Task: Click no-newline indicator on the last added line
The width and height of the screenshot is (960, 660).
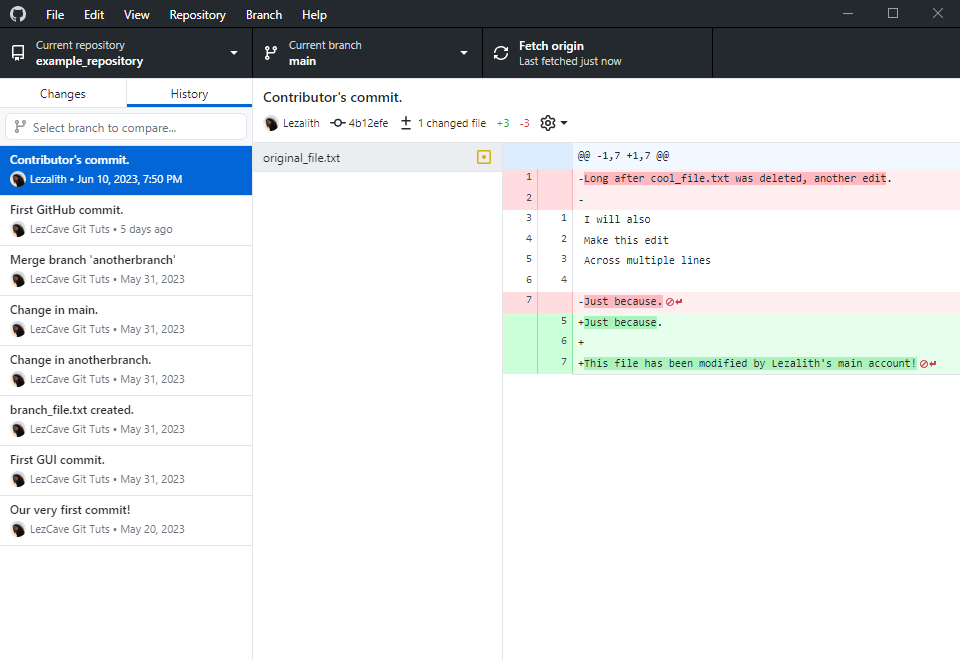Action: point(928,364)
